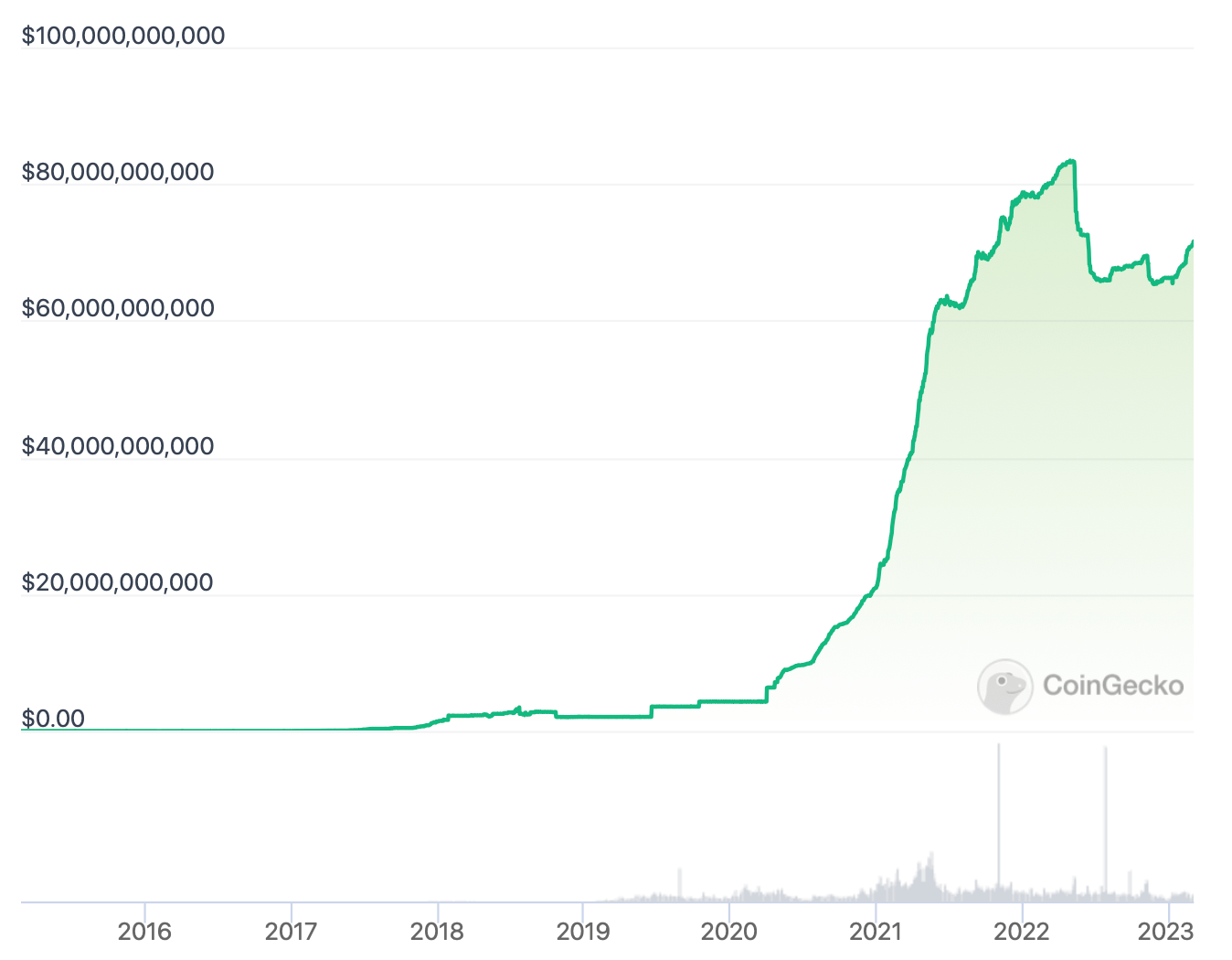Click the $20,000,000,000 y-axis label
Image resolution: width=1232 pixels, height=960 pixels.
point(118,582)
